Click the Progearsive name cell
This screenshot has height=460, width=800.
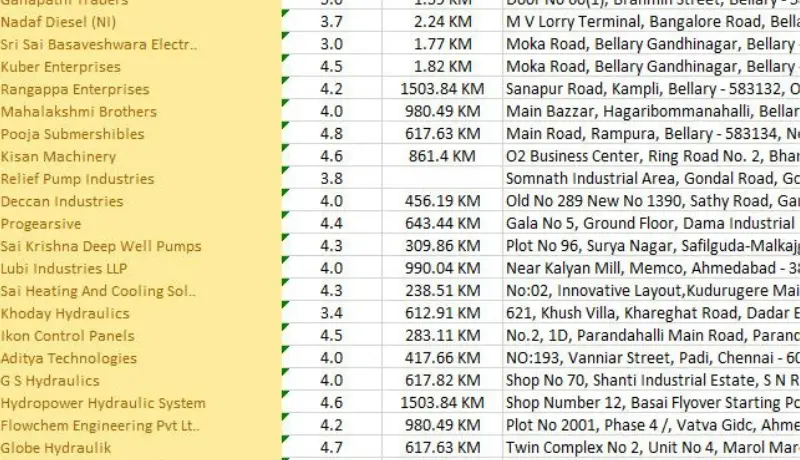click(140, 224)
